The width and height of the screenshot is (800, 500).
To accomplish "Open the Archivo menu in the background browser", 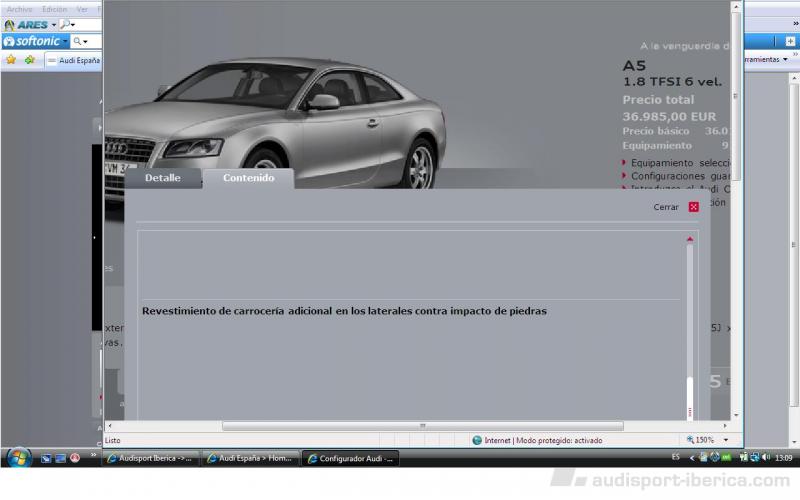I will (x=19, y=9).
